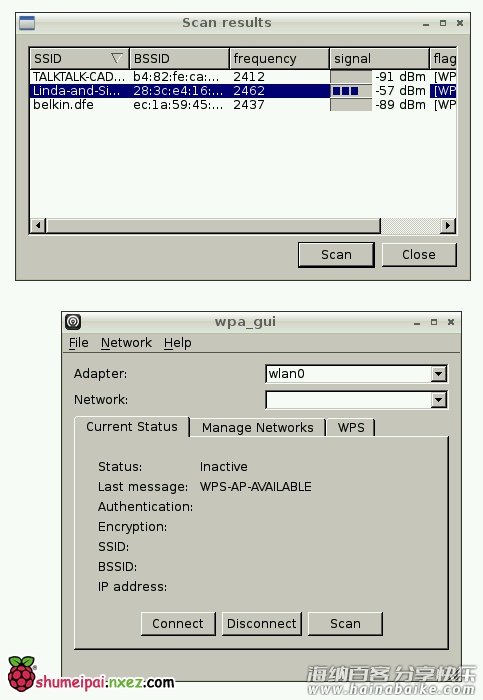Click the horizontal scrollbar right arrow
This screenshot has height=700, width=483.
[x=448, y=225]
